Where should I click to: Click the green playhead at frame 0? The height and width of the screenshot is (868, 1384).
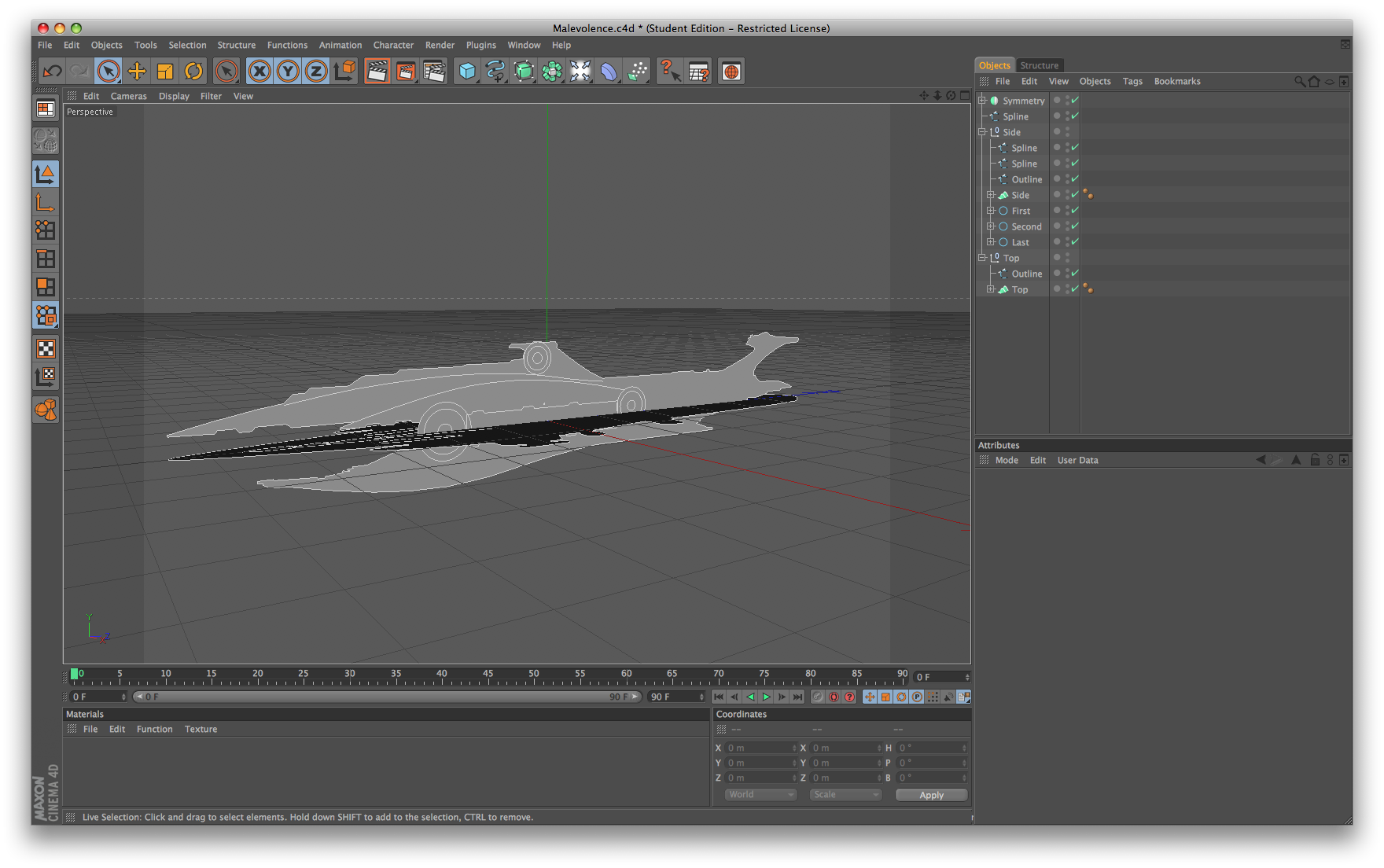(75, 674)
